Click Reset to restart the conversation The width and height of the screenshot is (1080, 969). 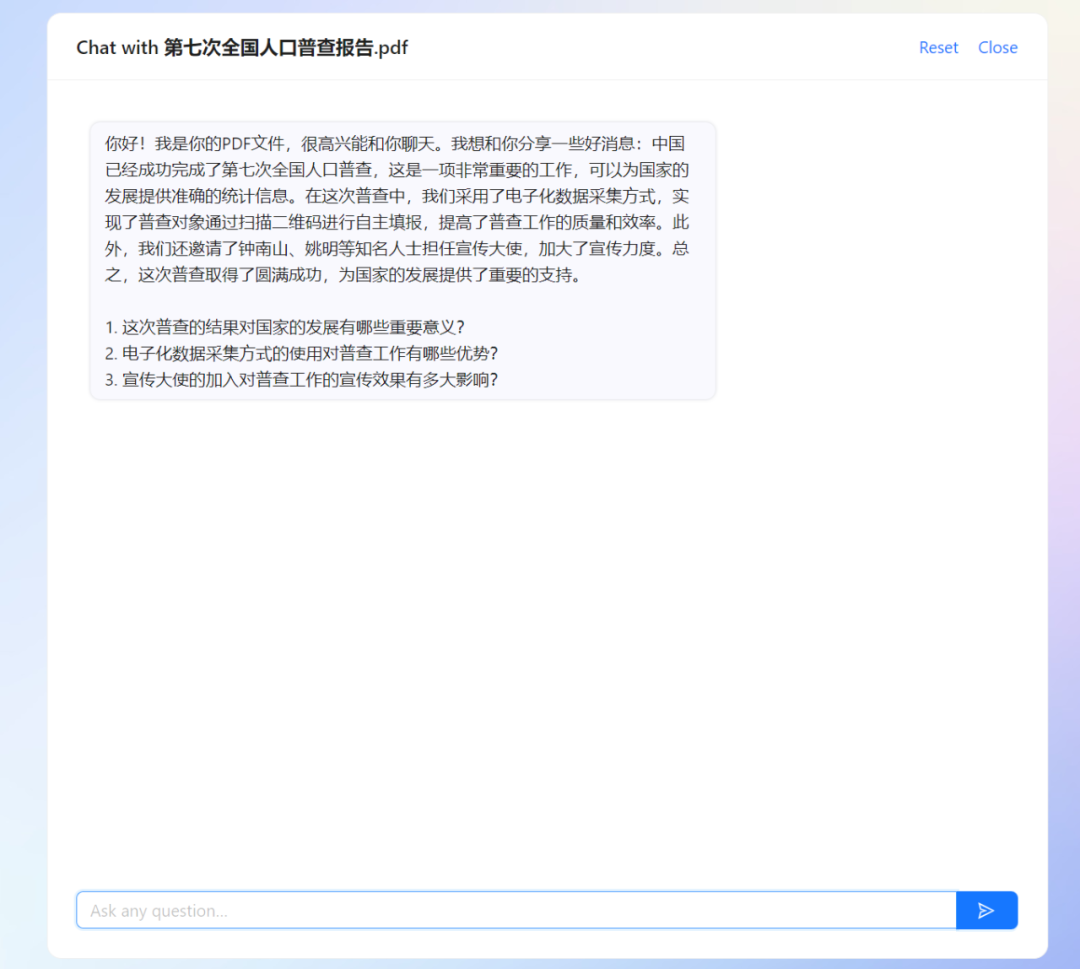click(937, 47)
